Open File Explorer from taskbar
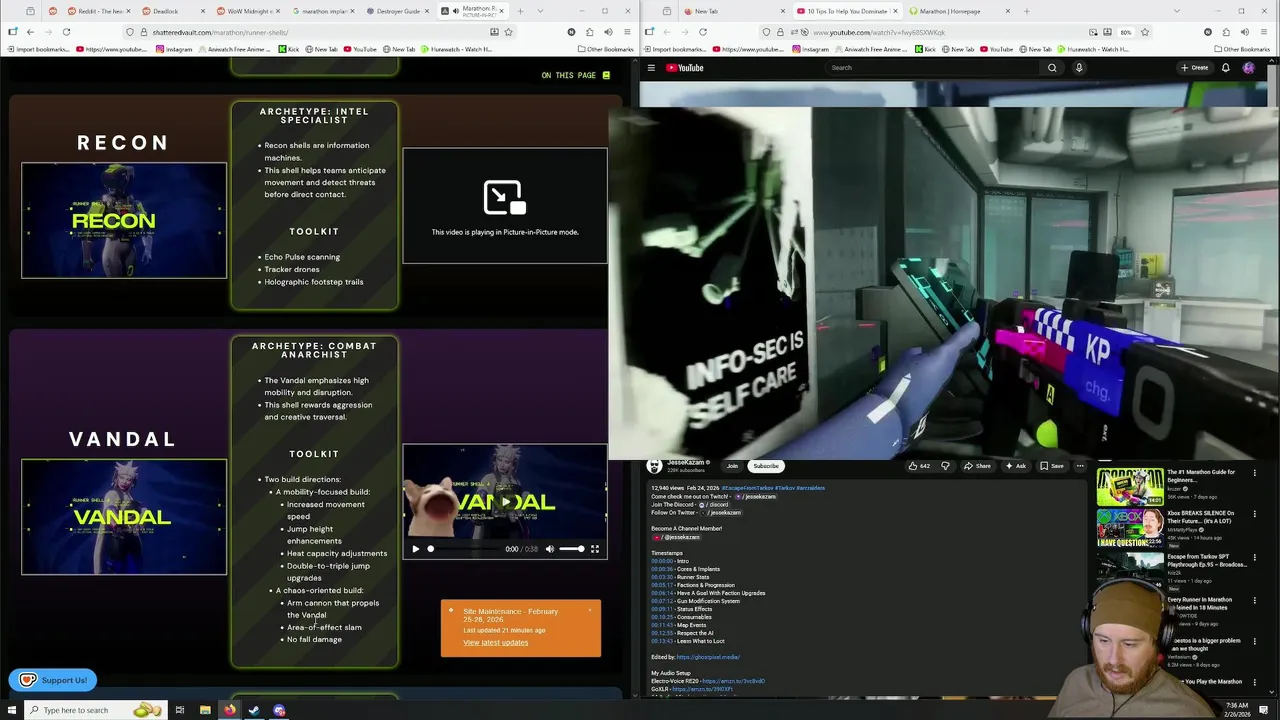Image resolution: width=1280 pixels, height=720 pixels. coord(205,710)
